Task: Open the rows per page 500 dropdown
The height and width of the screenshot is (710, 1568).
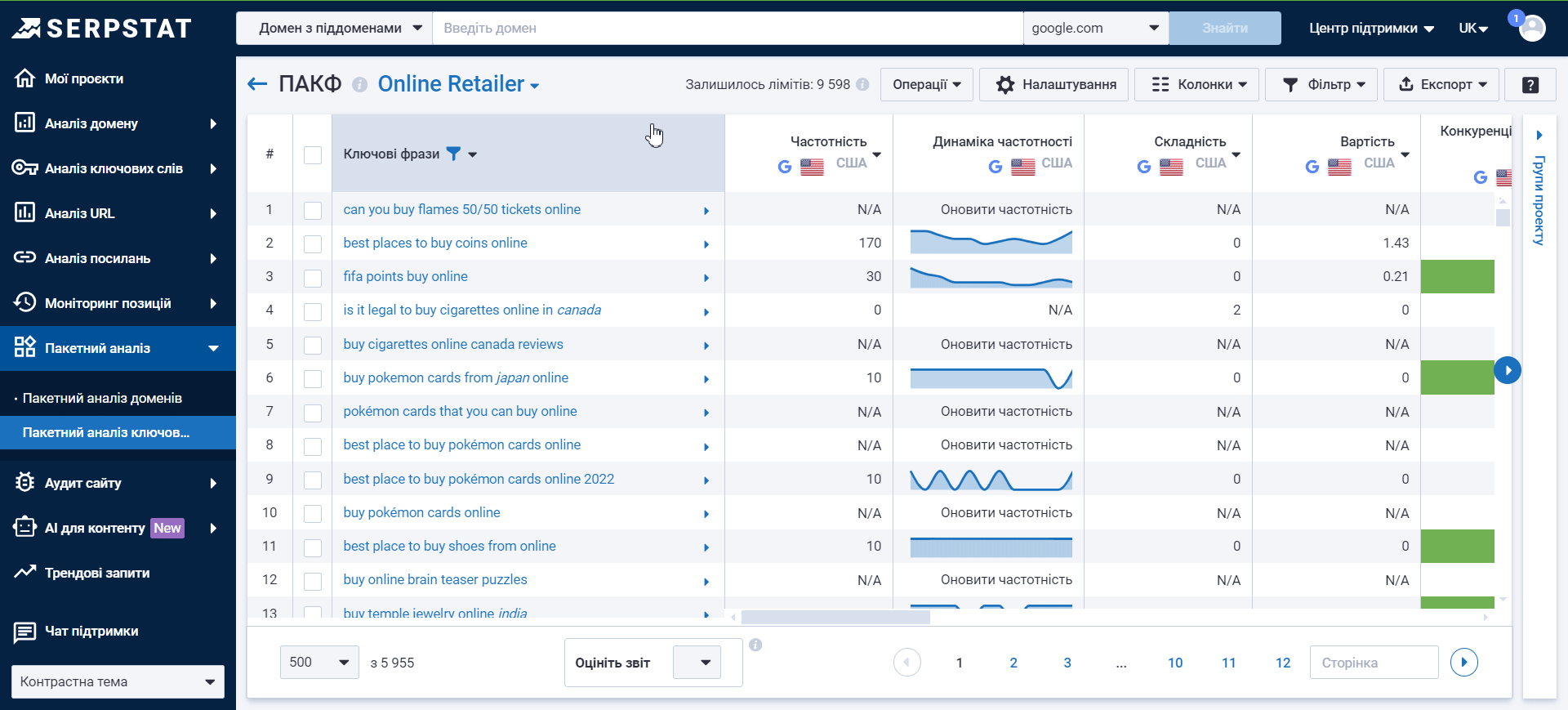Action: 318,663
